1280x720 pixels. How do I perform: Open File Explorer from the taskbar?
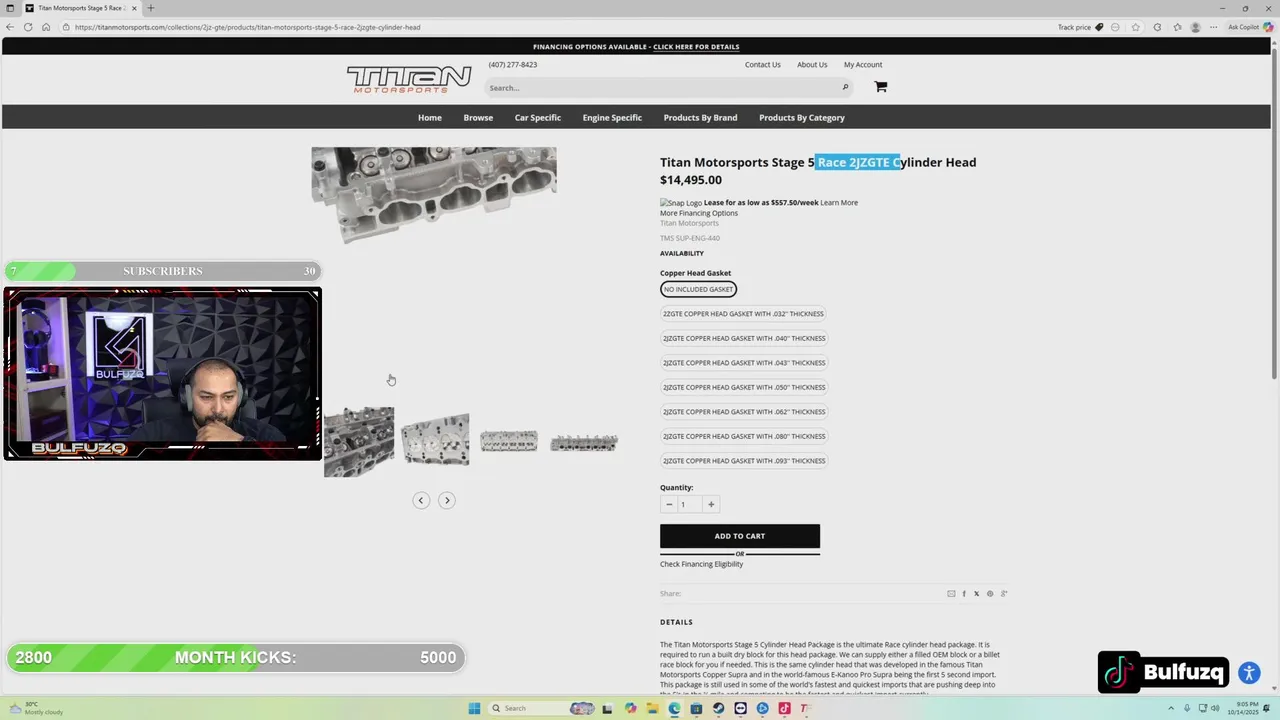click(x=652, y=708)
